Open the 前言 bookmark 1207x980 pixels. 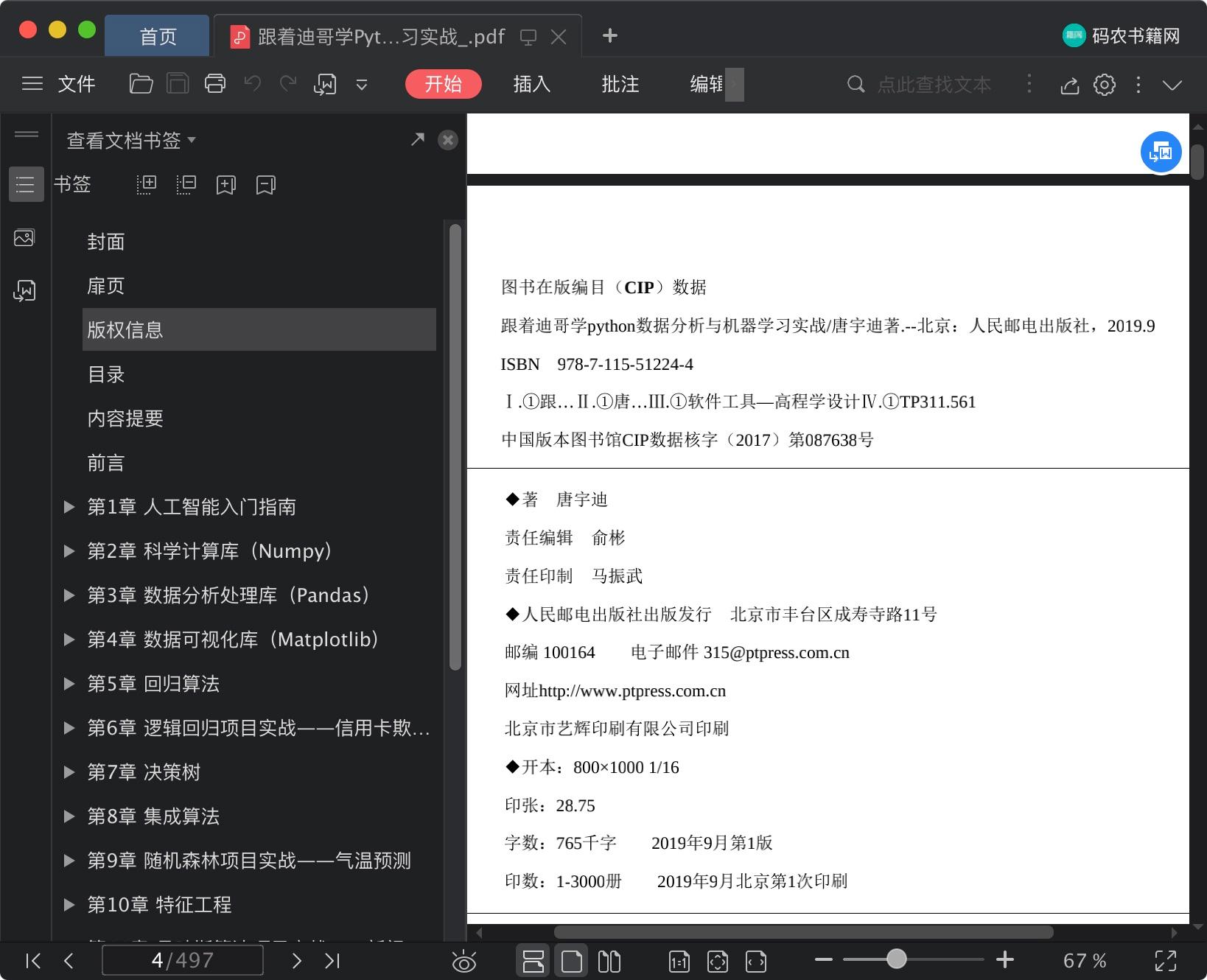pyautogui.click(x=106, y=463)
